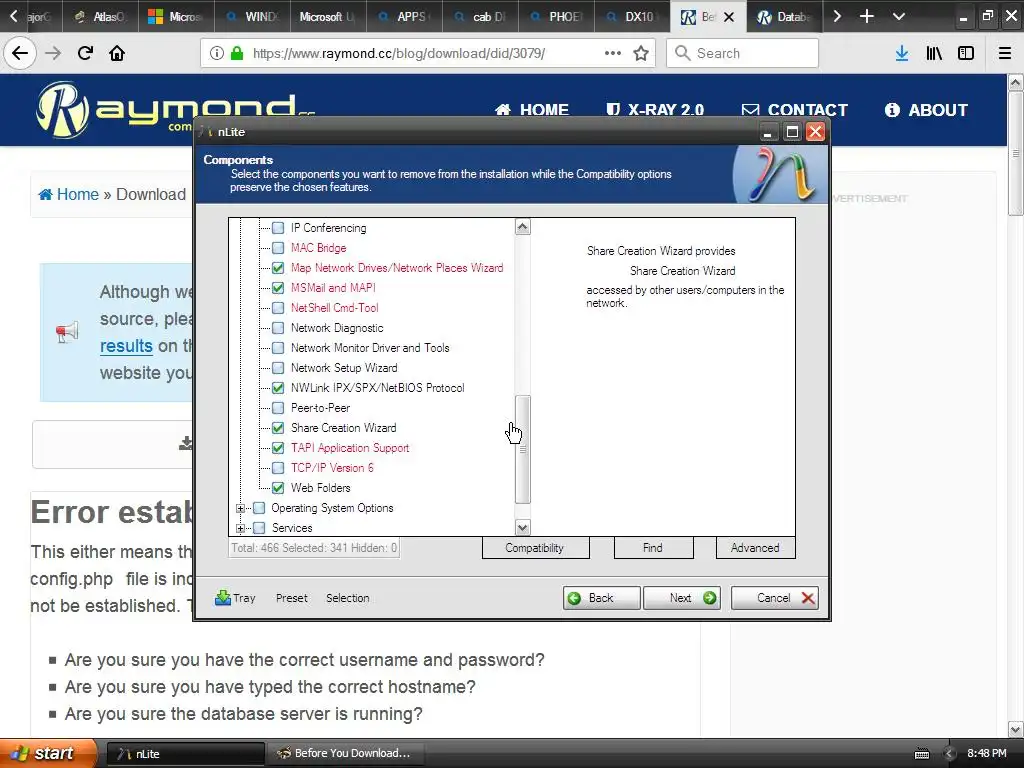
Task: Check Network Monitor Driver and Tools
Action: click(278, 348)
